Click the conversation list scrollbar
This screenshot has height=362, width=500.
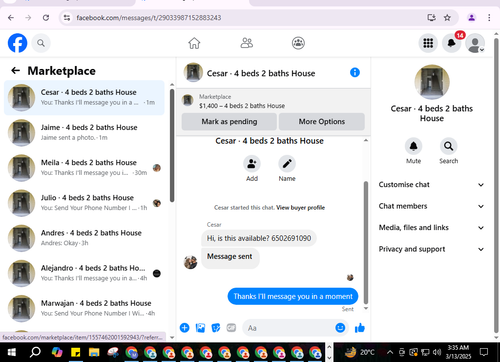[x=172, y=145]
